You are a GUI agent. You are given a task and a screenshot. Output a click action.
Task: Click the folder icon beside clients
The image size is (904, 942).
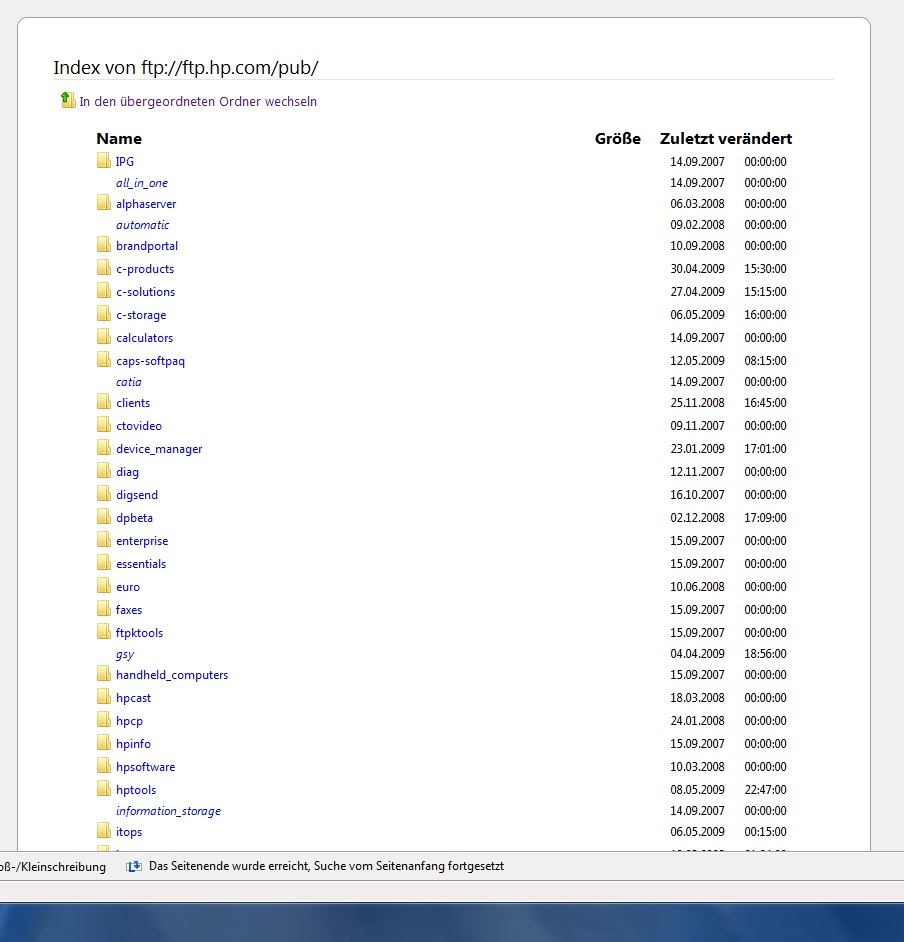(104, 401)
